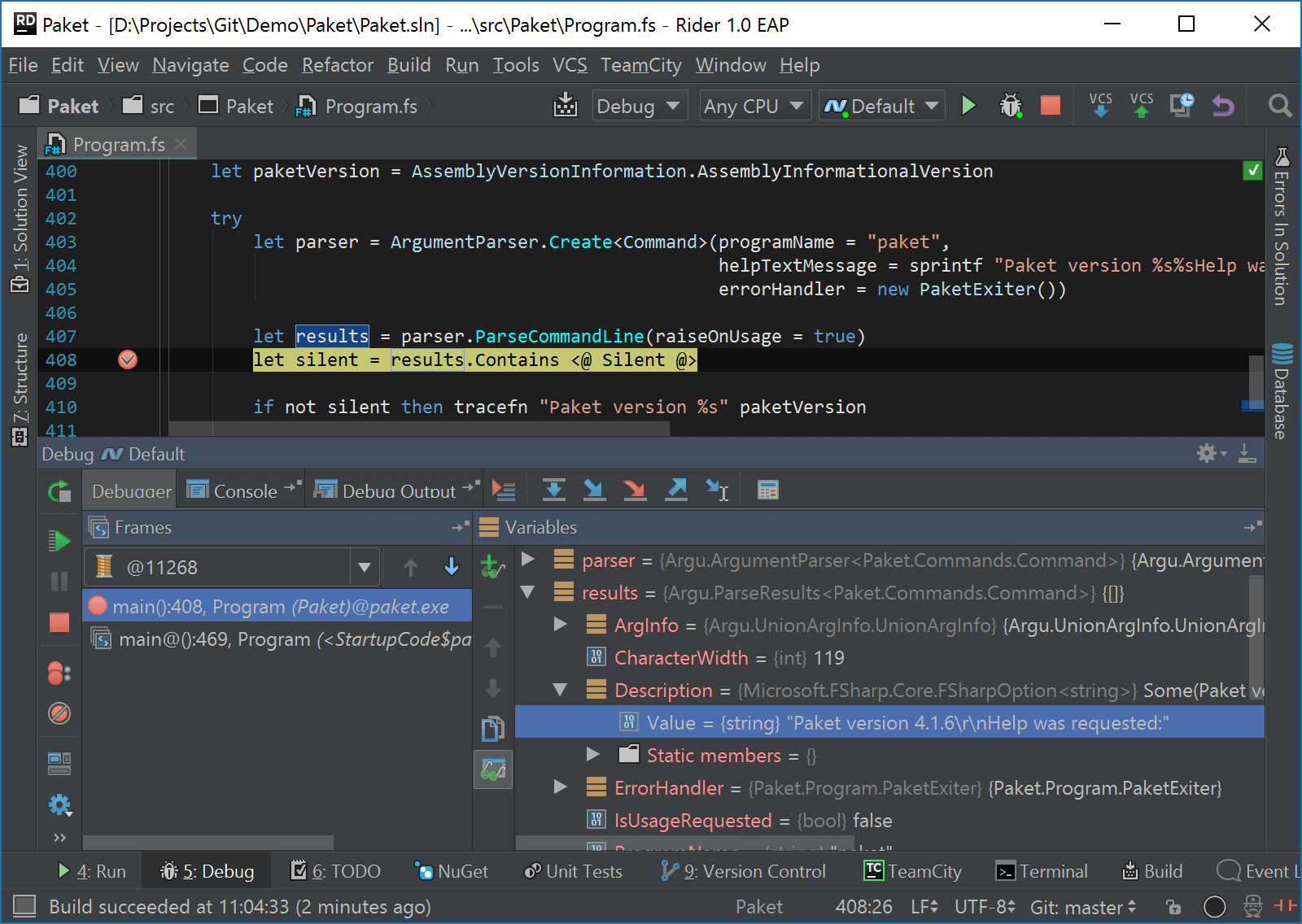Open Debug build configuration dropdown
Screen dimensions: 1302x924
(x=639, y=106)
